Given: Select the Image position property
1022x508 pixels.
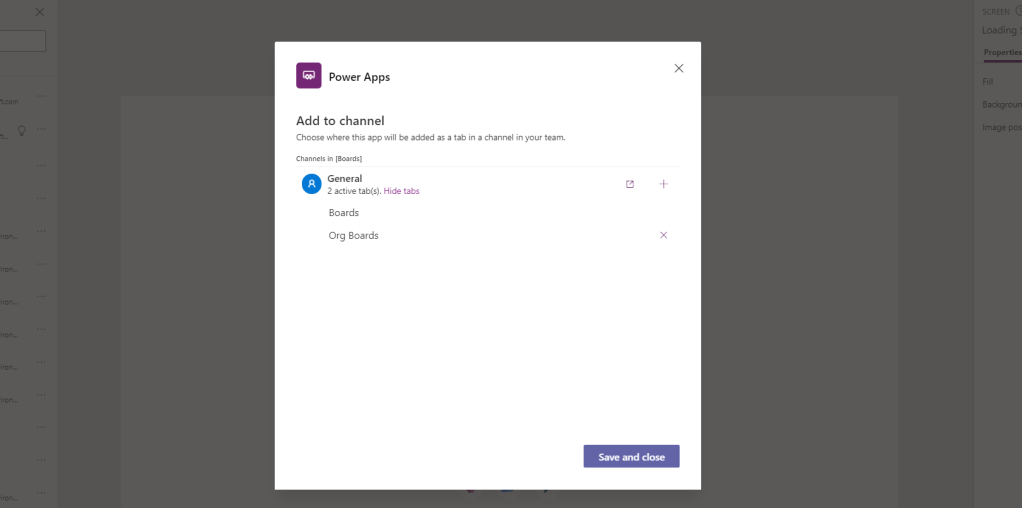Looking at the screenshot, I should tap(1001, 127).
